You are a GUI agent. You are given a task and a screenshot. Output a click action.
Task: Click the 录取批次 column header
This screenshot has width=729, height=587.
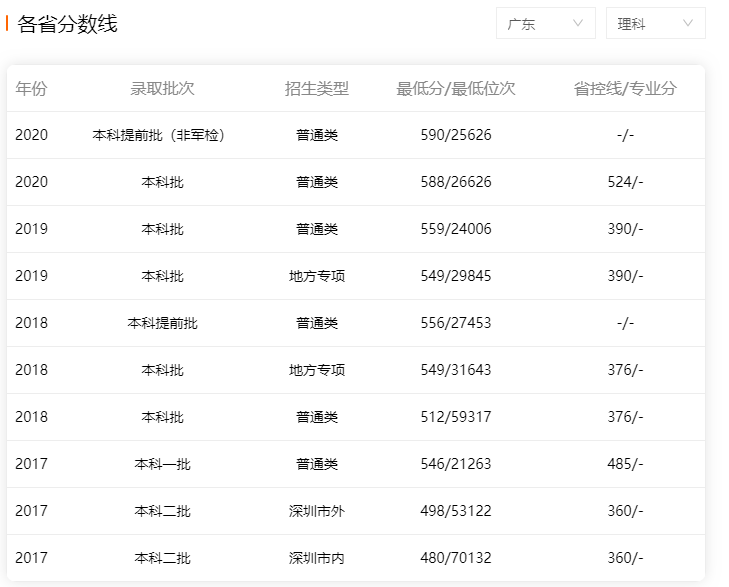click(x=162, y=88)
